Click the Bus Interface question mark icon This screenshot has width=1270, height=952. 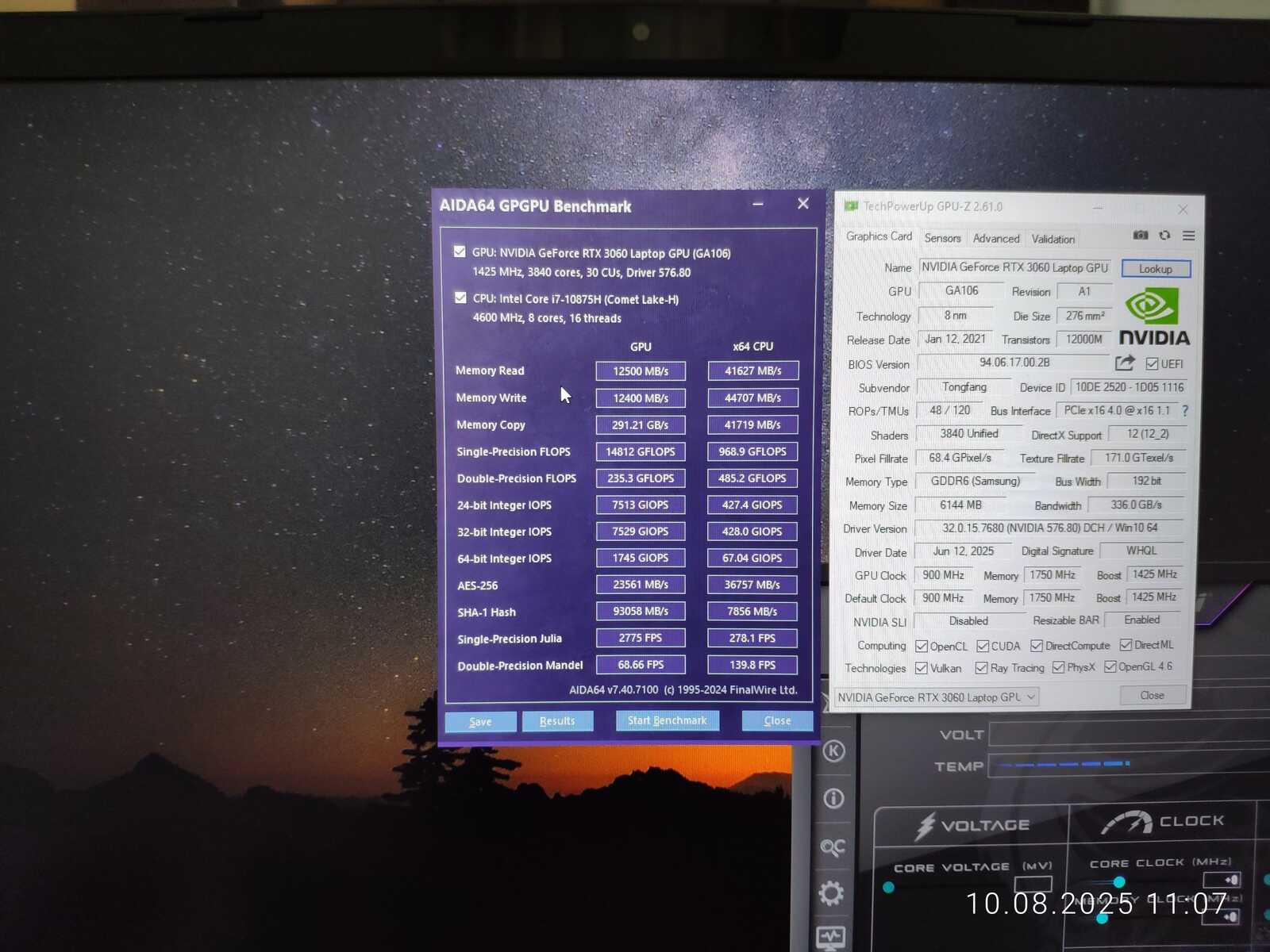click(1185, 411)
